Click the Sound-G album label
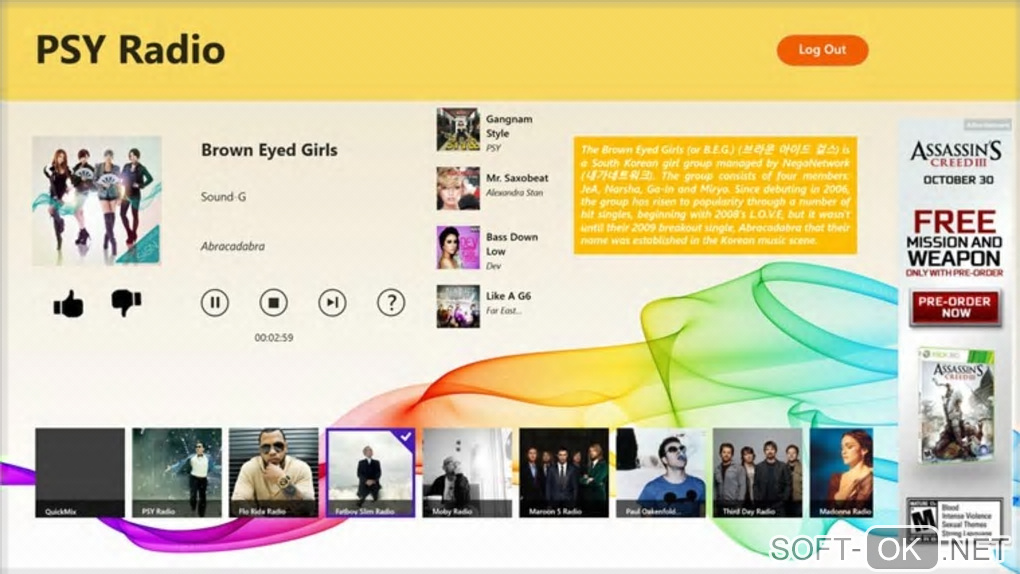This screenshot has height=574, width=1020. coord(223,197)
